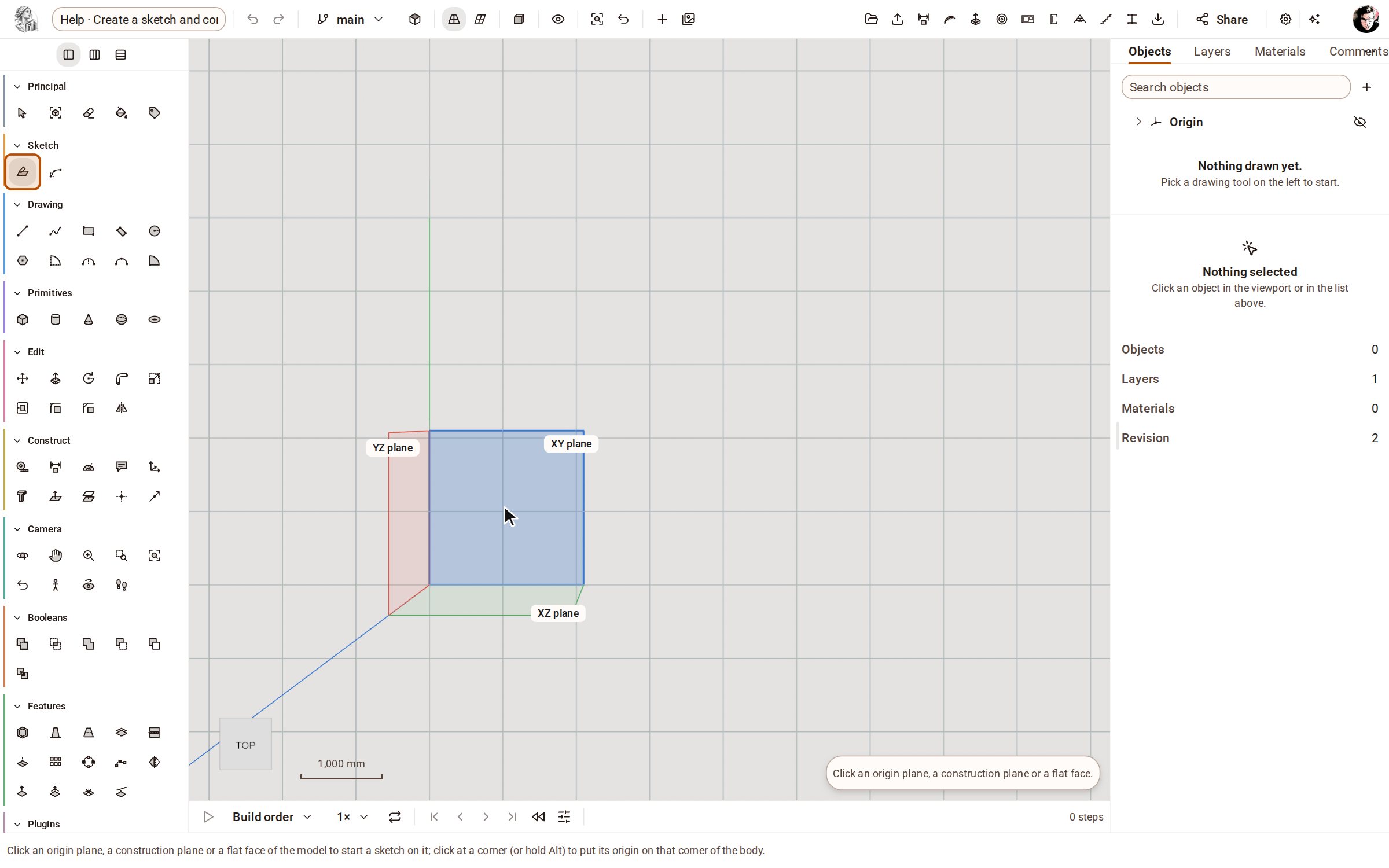Click the XY plane label
The image size is (1389, 868).
(x=571, y=444)
